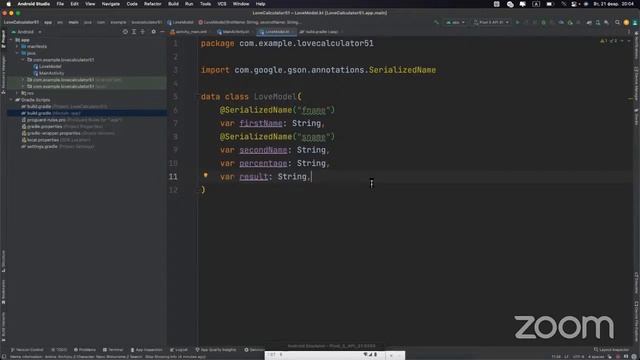The image size is (640, 360).
Task: Open the File menu
Action: 60,4
